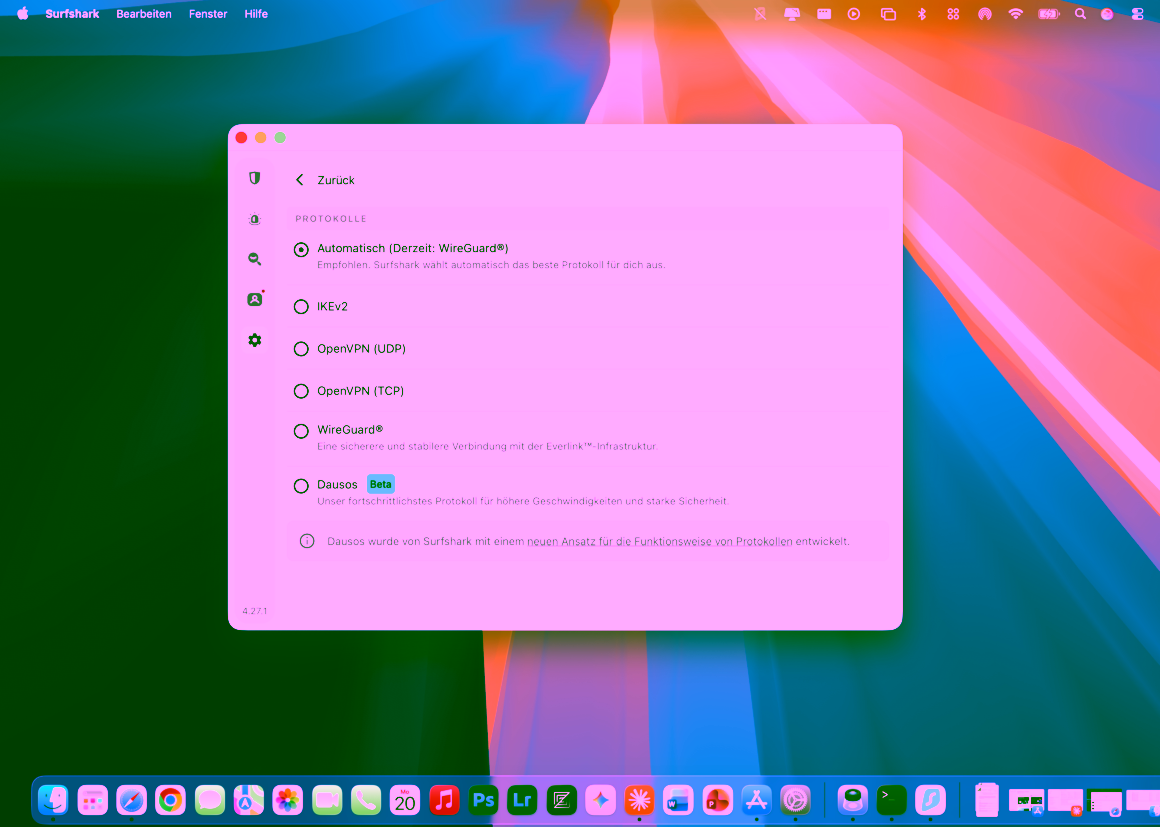Open the Alert sidebar icon
Image resolution: width=1160 pixels, height=827 pixels.
point(254,219)
